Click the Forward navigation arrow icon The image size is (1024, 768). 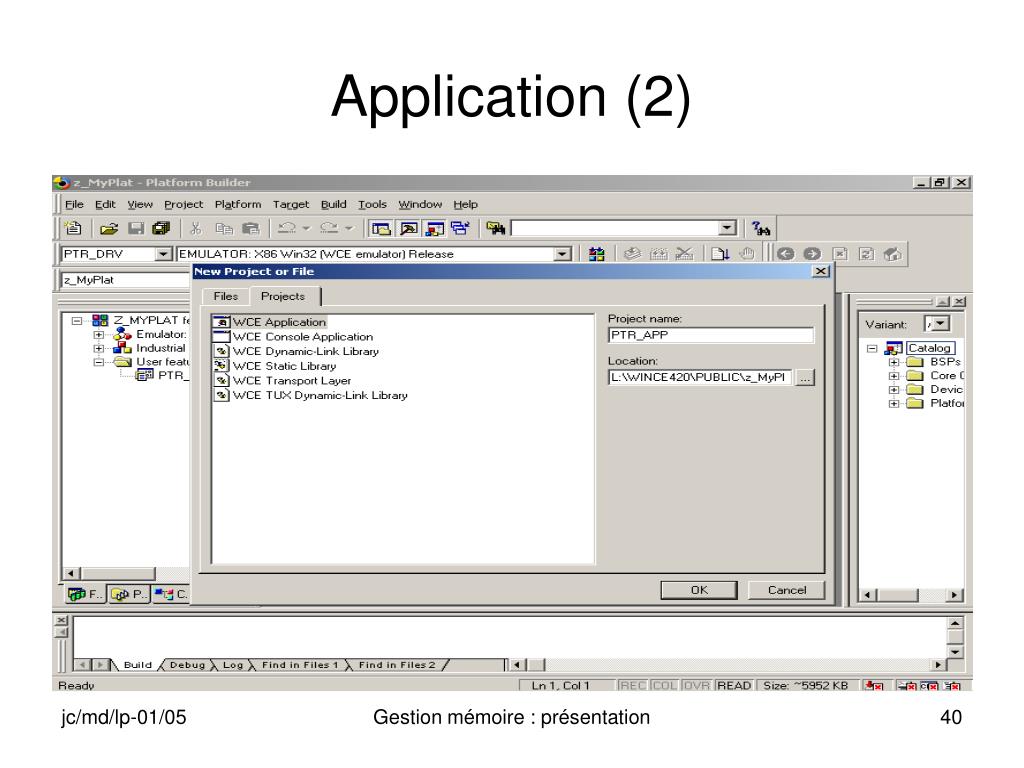812,253
